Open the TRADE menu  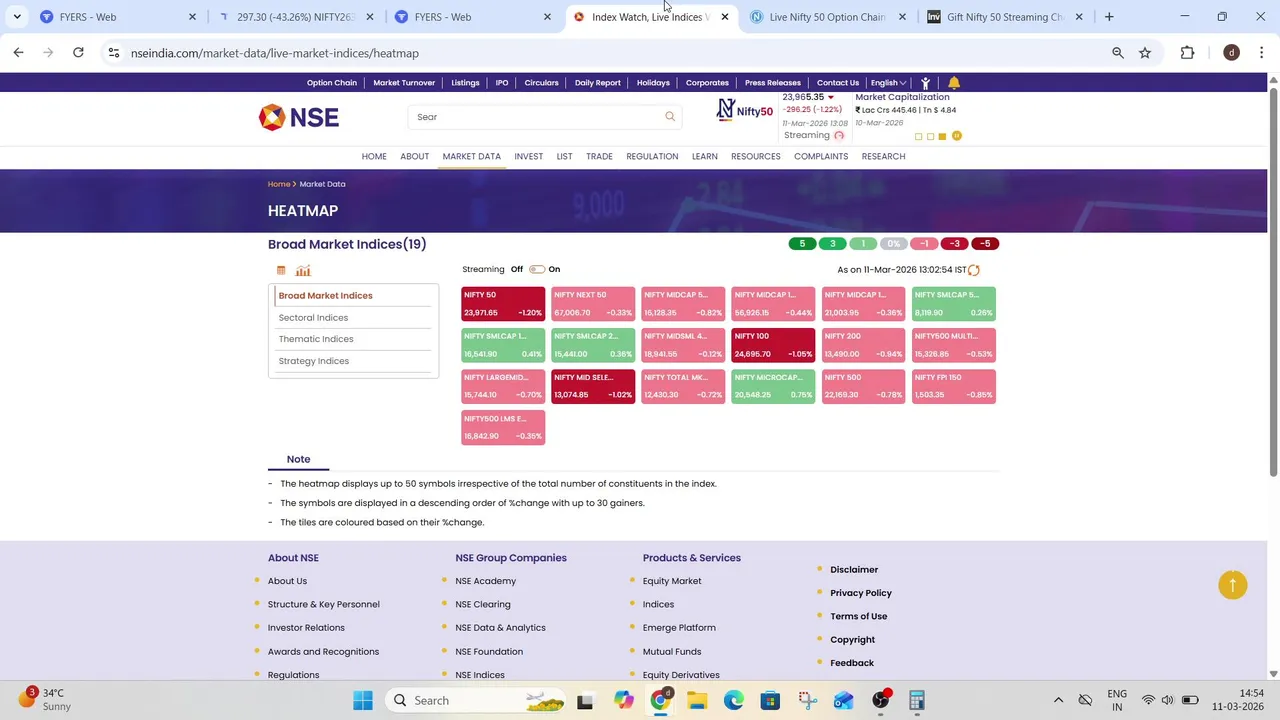599,156
